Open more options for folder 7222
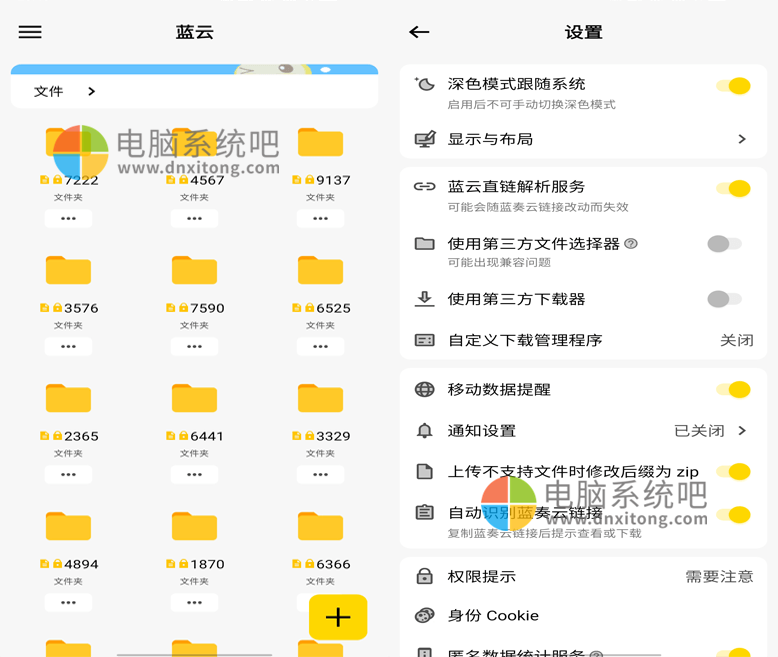778x657 pixels. [68, 218]
